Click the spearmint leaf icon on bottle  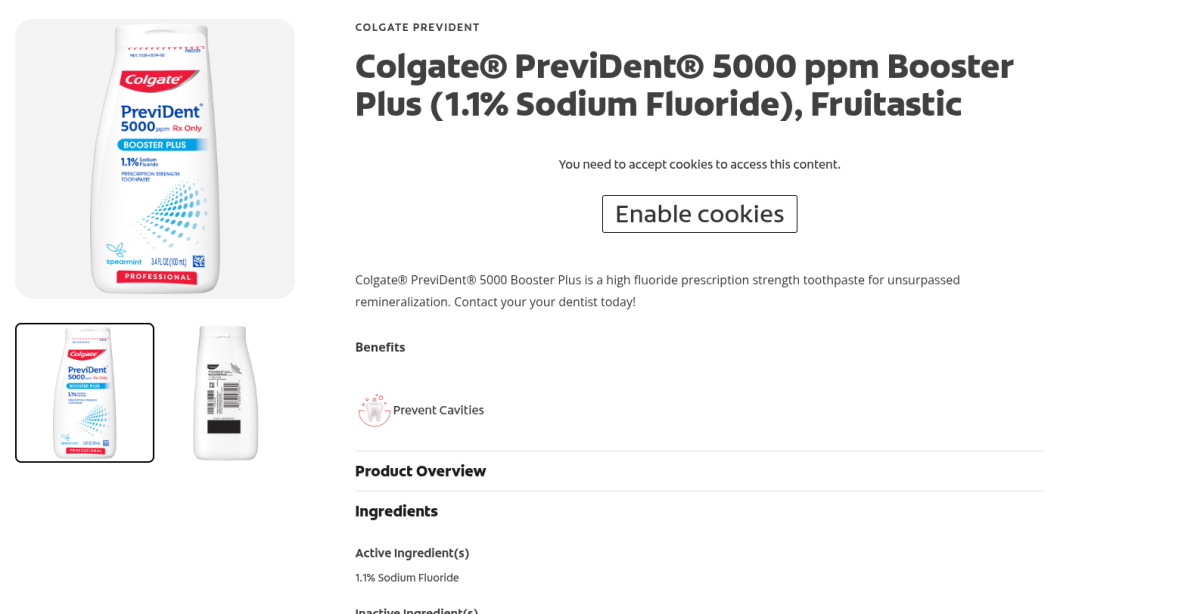click(x=116, y=248)
